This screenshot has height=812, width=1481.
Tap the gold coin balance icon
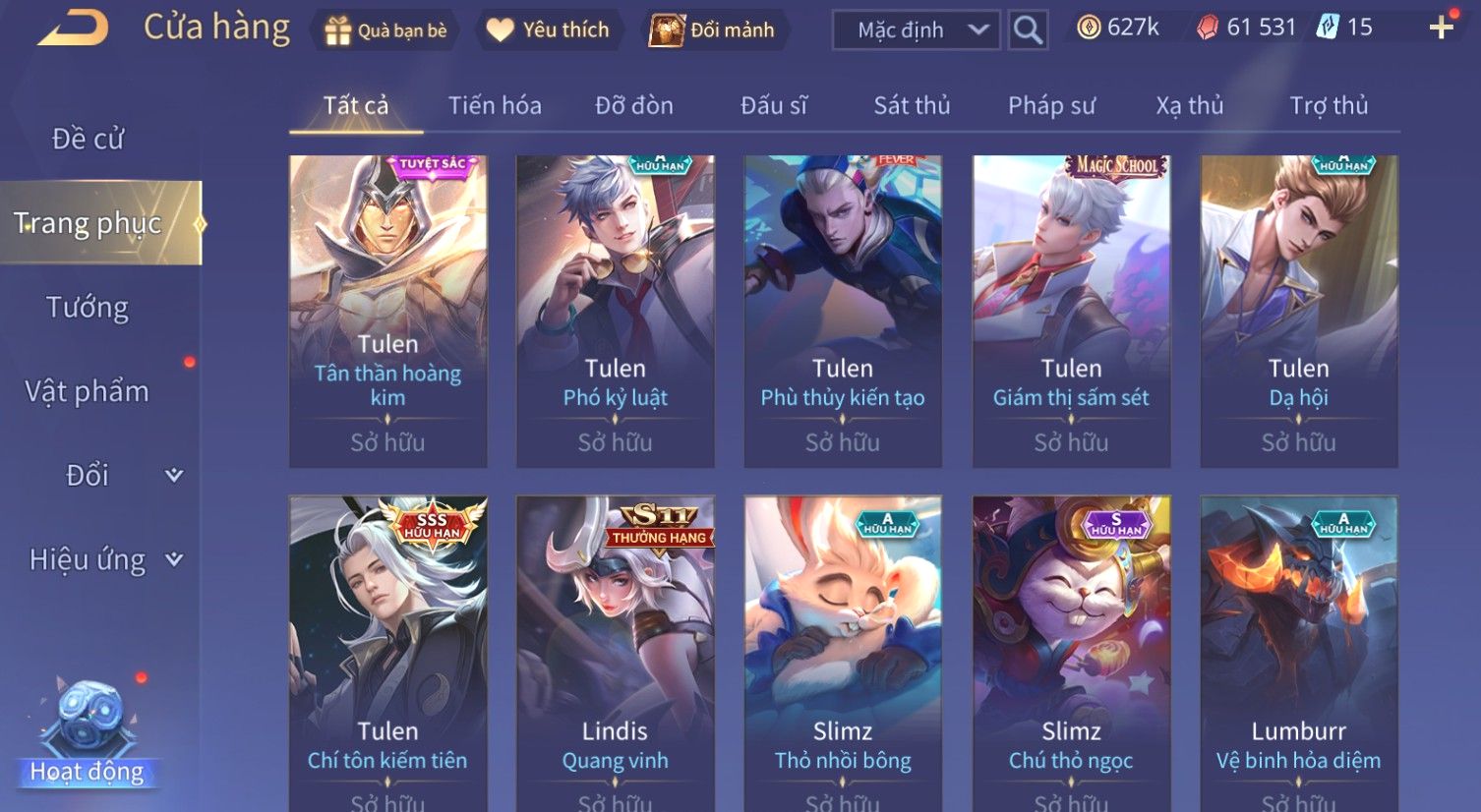coord(1089,28)
